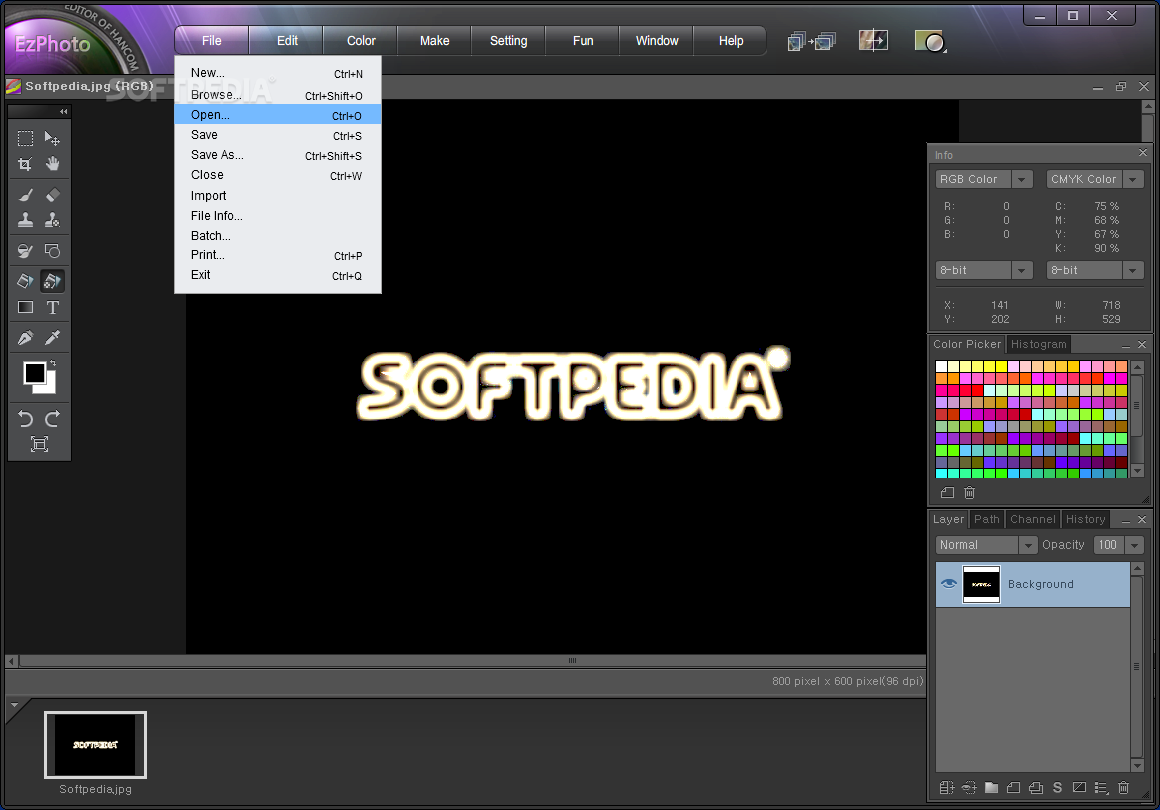Click Open... in File menu
The width and height of the screenshot is (1160, 810).
pyautogui.click(x=277, y=115)
